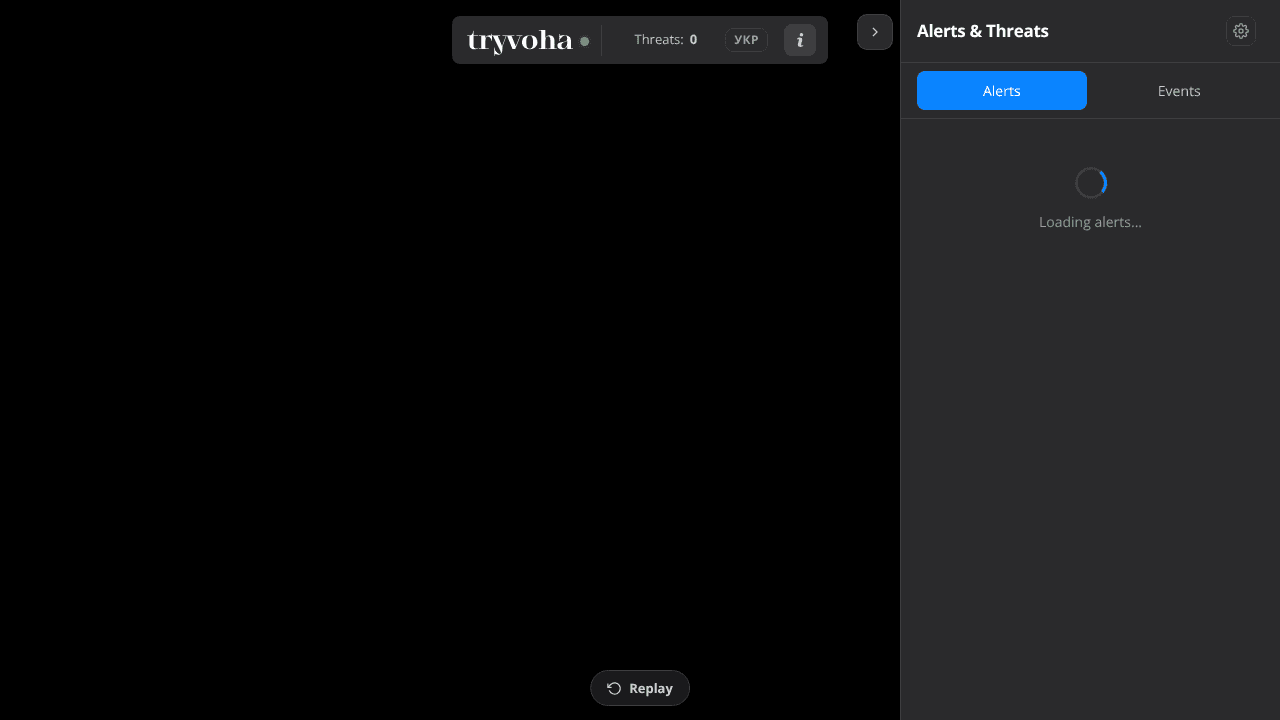Open the info button in top bar
Viewport: 1280px width, 720px height.
pos(800,40)
